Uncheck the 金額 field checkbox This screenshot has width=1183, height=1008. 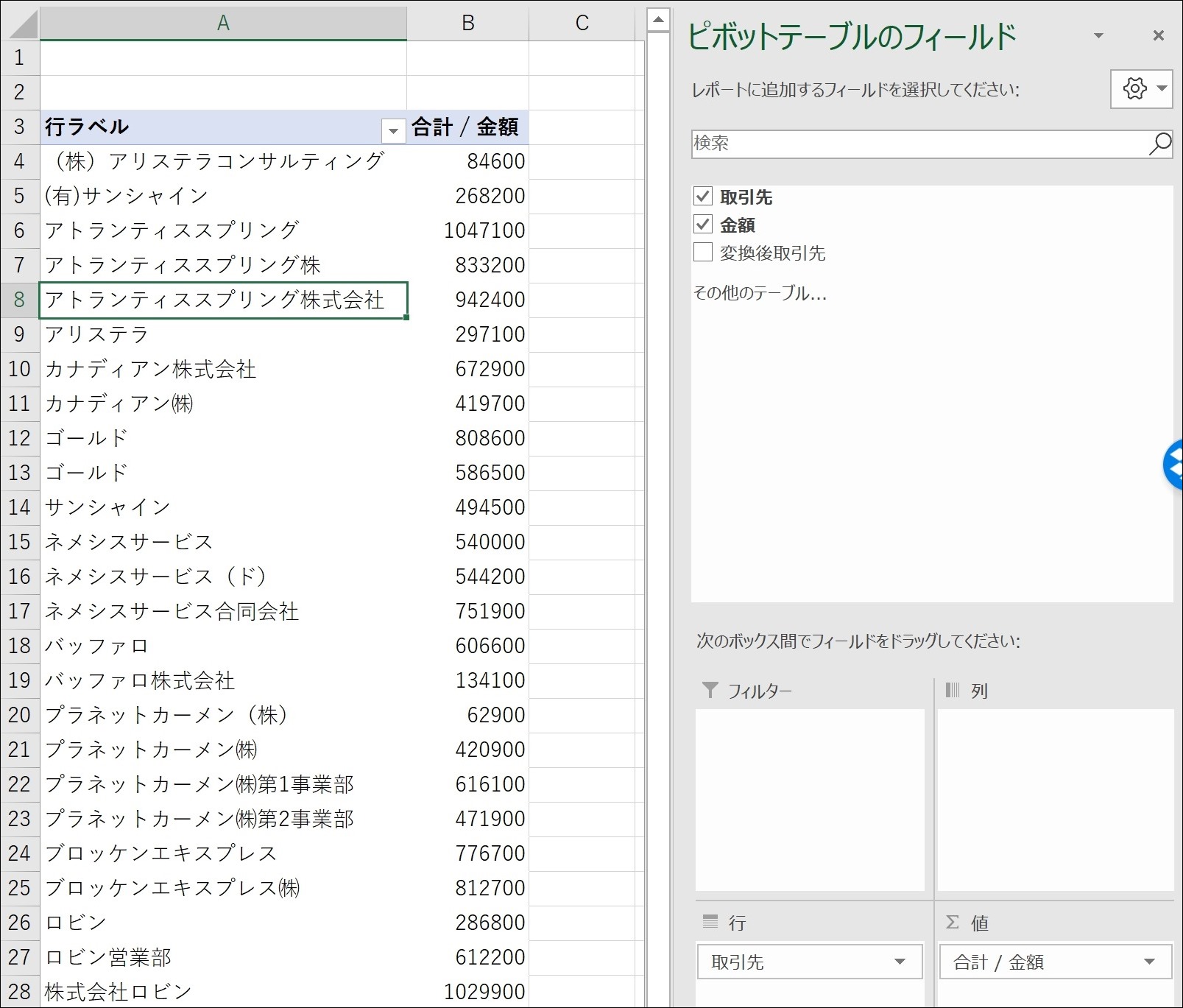pos(703,224)
